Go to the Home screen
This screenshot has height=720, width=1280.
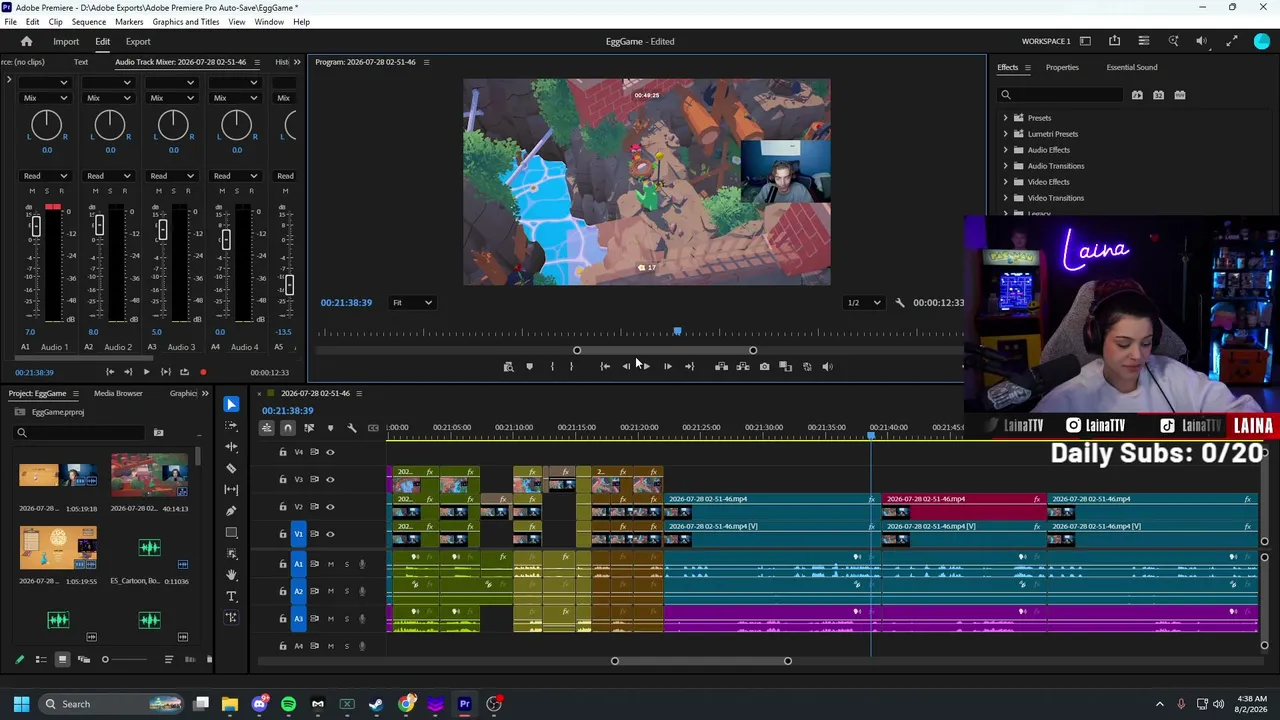click(27, 41)
